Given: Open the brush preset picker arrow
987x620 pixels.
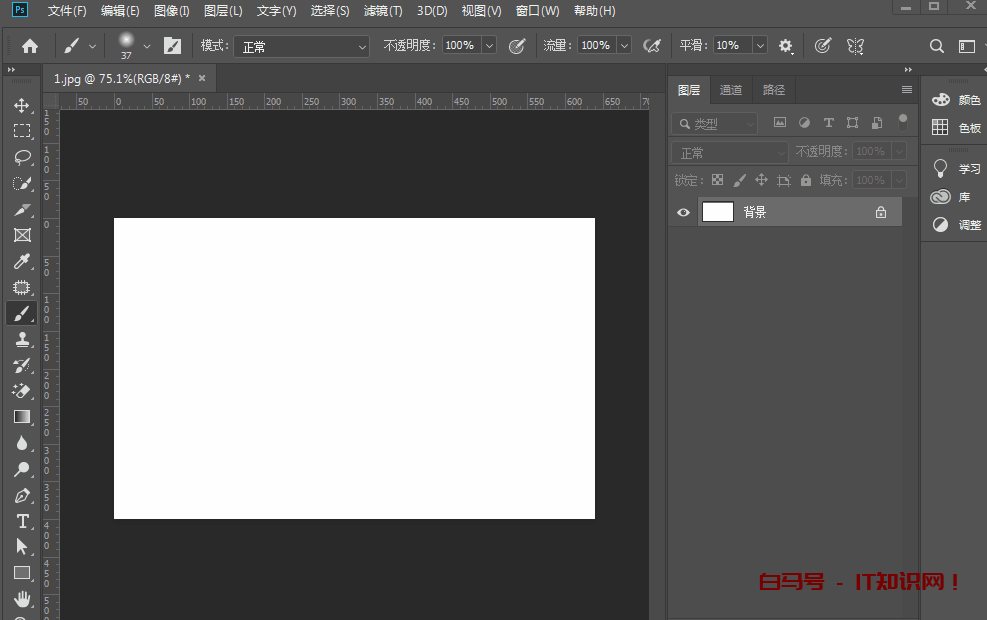Looking at the screenshot, I should (147, 46).
